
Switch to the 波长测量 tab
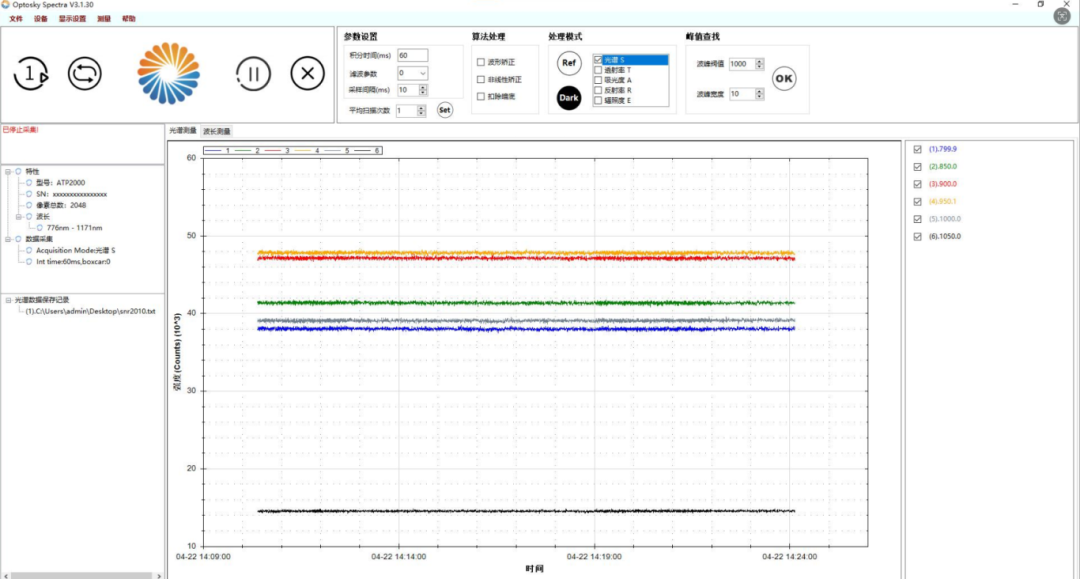(x=217, y=131)
